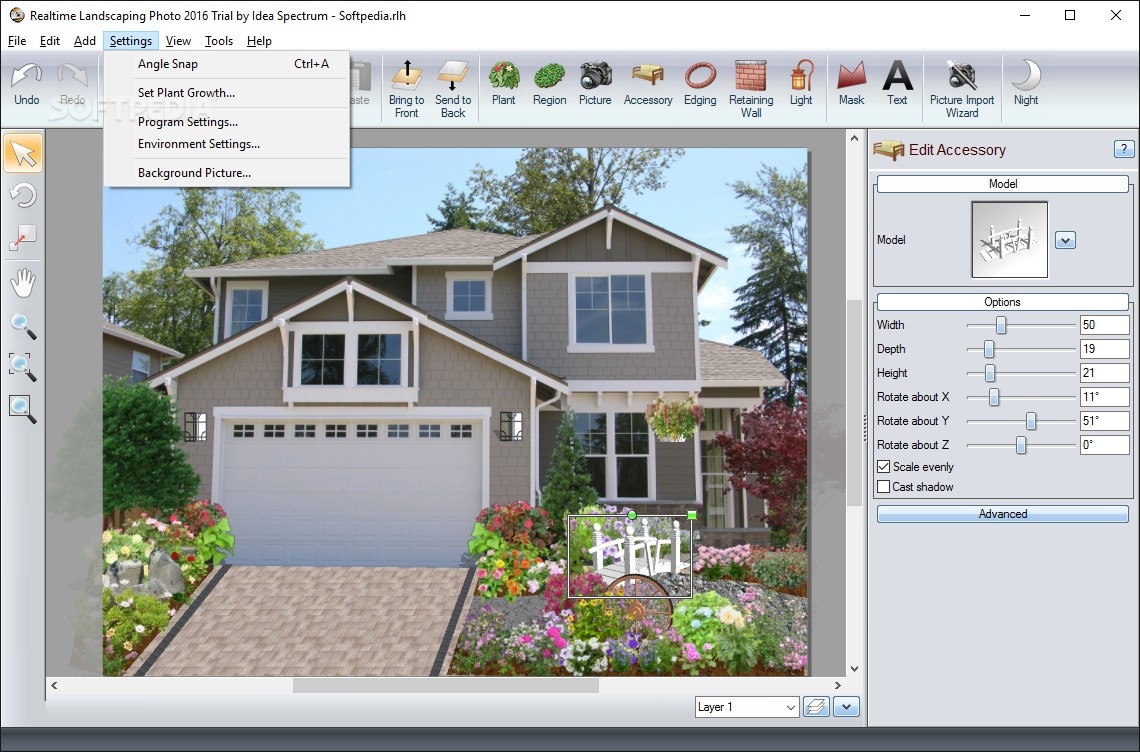Click the selected bridge accessory on canvas
The height and width of the screenshot is (752, 1140).
[630, 556]
